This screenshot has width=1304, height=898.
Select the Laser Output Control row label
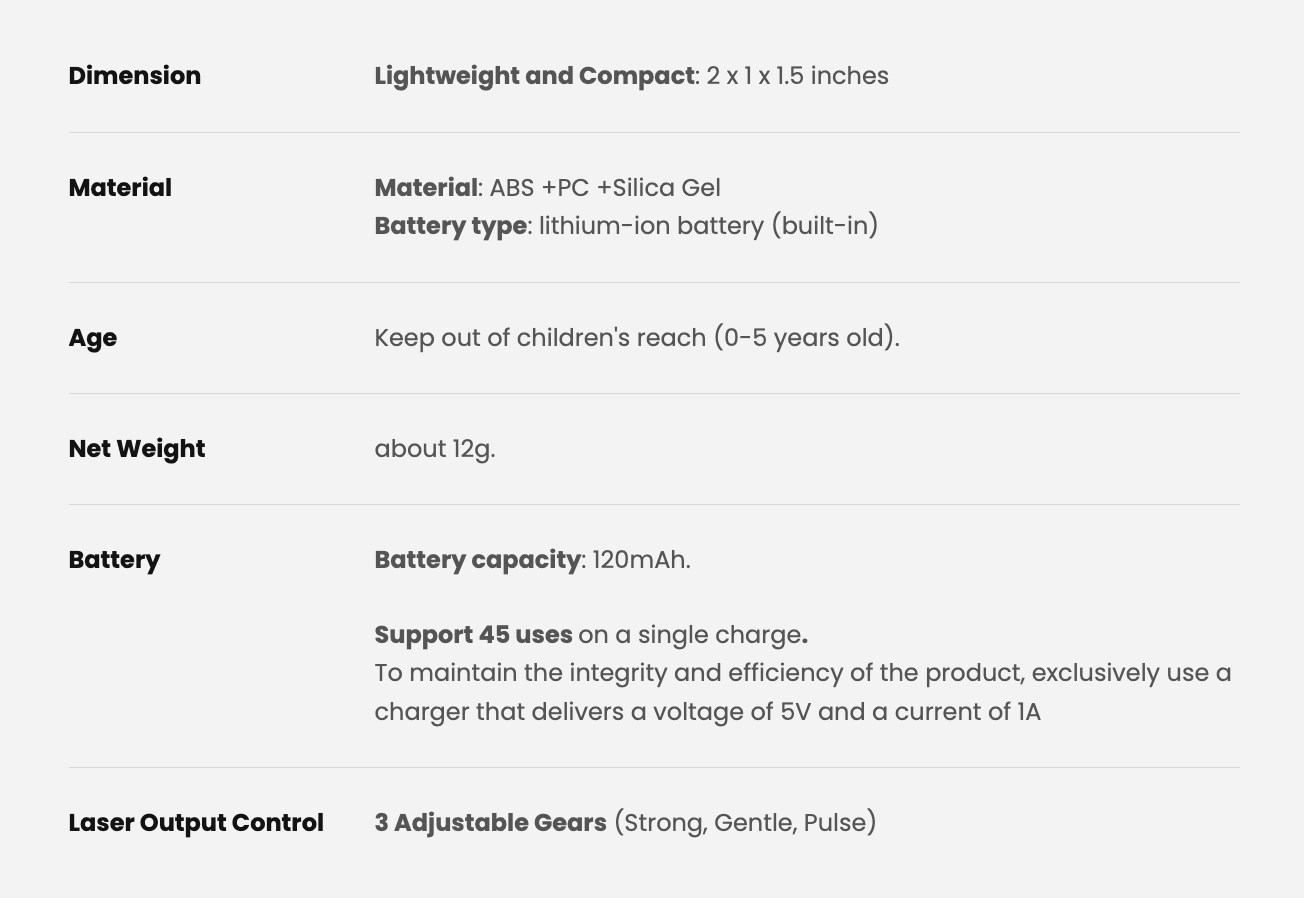point(196,823)
